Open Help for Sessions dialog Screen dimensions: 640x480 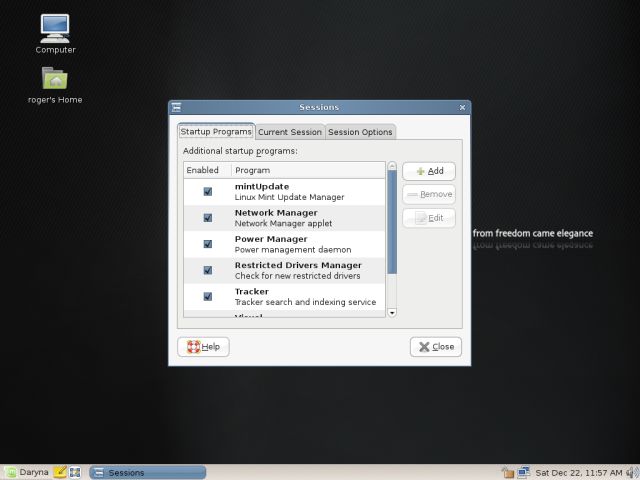click(203, 347)
